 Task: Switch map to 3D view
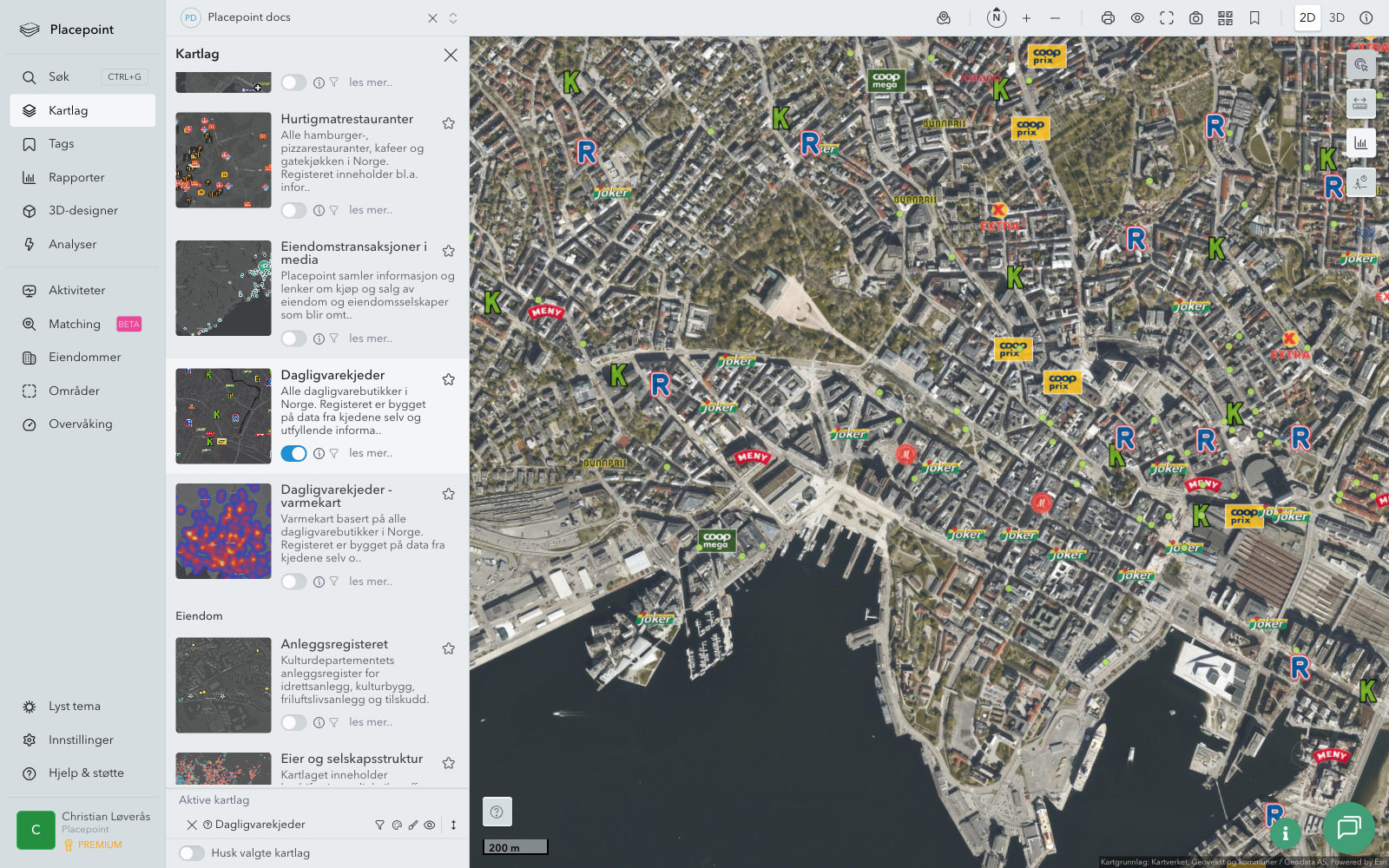(1336, 18)
